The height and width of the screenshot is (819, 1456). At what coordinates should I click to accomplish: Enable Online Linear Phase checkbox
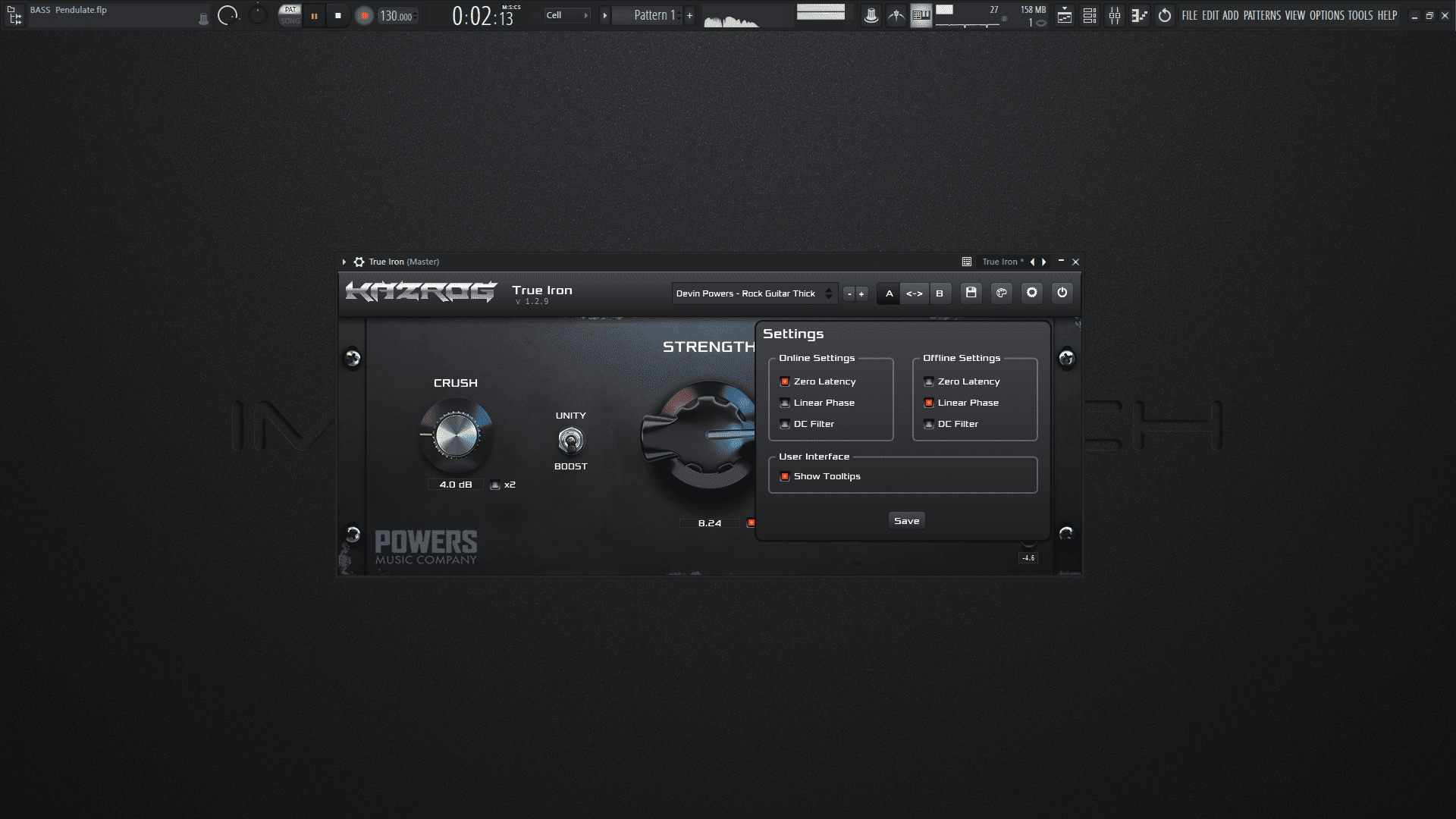tap(785, 403)
